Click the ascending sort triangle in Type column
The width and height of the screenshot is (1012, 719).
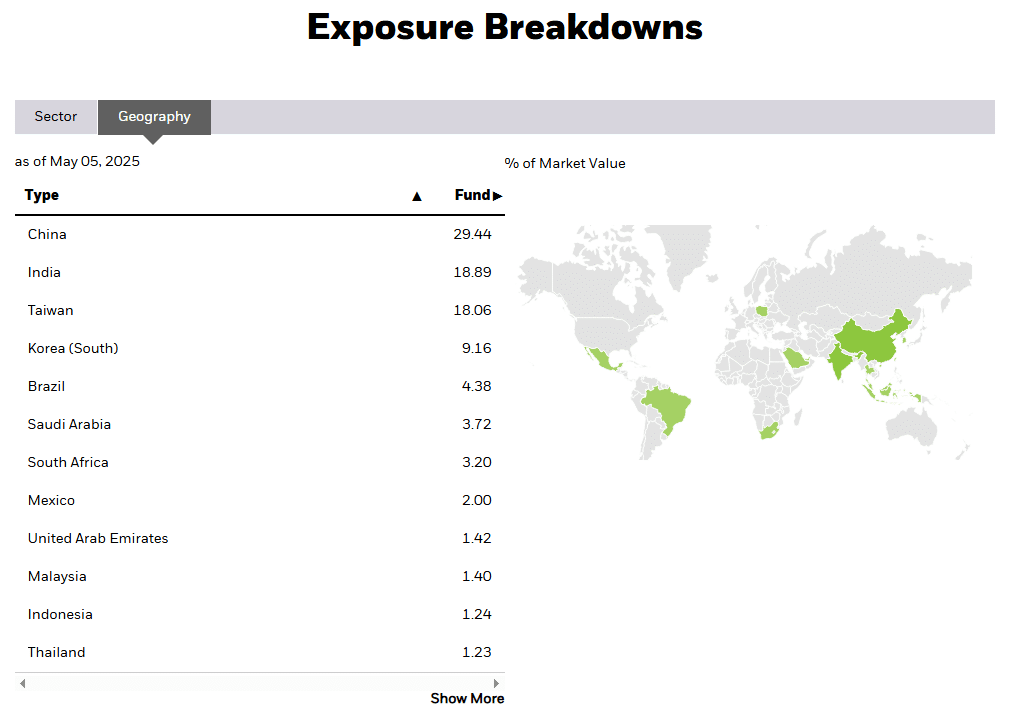tap(417, 196)
